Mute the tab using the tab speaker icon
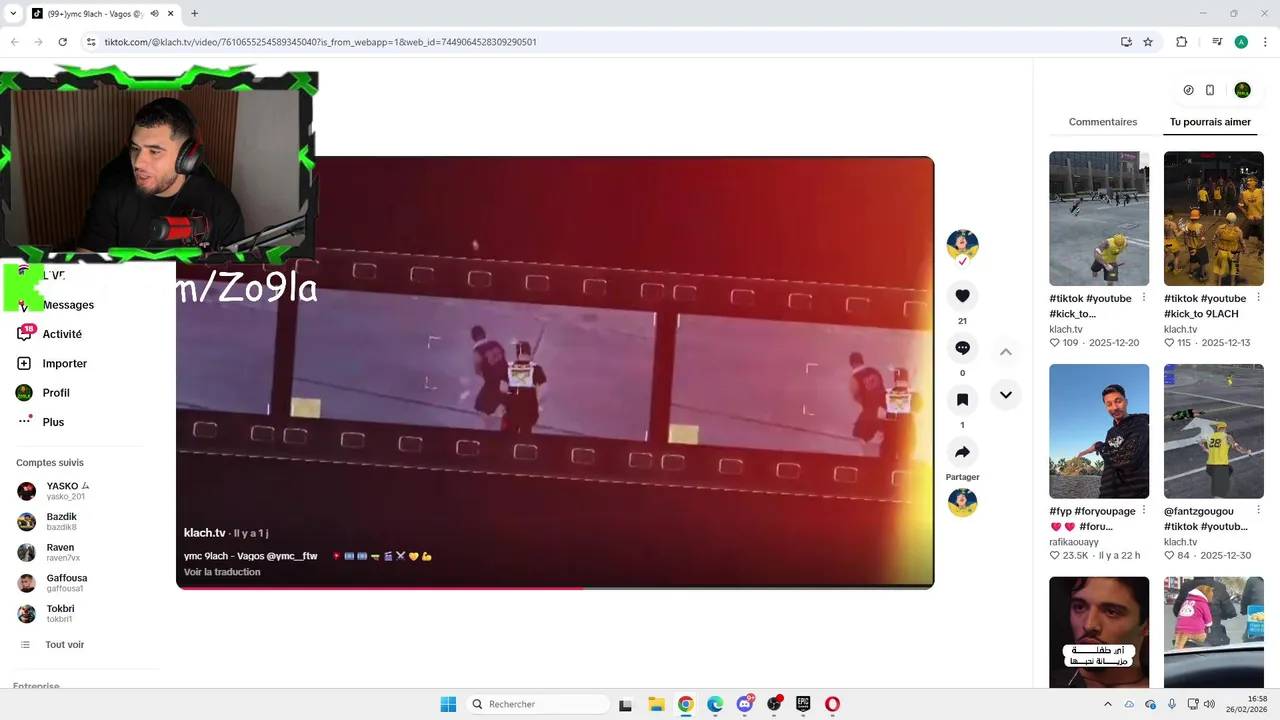This screenshot has height=720, width=1280. click(x=154, y=14)
